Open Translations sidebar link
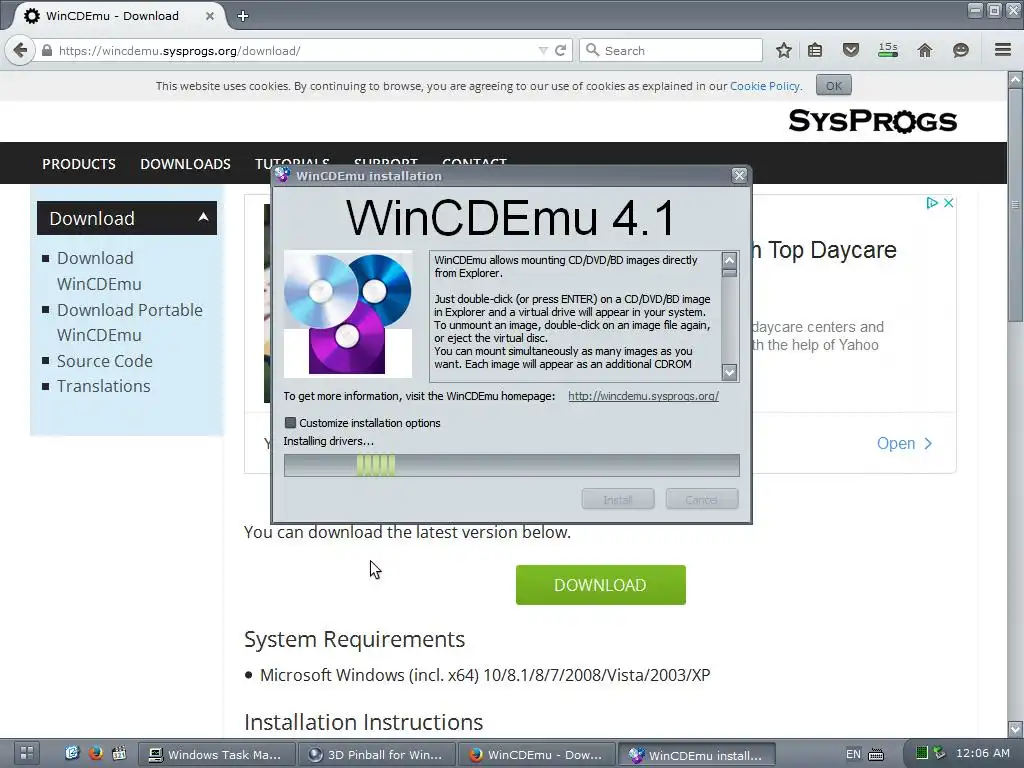 pos(103,386)
